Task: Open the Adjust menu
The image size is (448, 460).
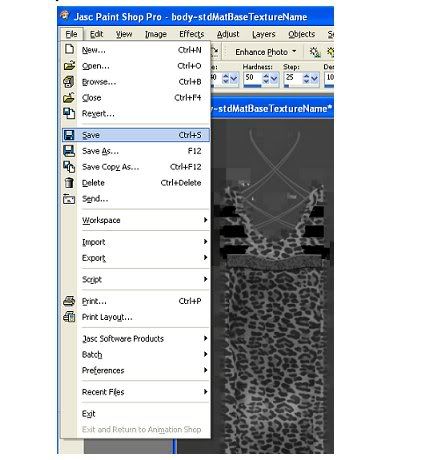Action: (x=228, y=34)
